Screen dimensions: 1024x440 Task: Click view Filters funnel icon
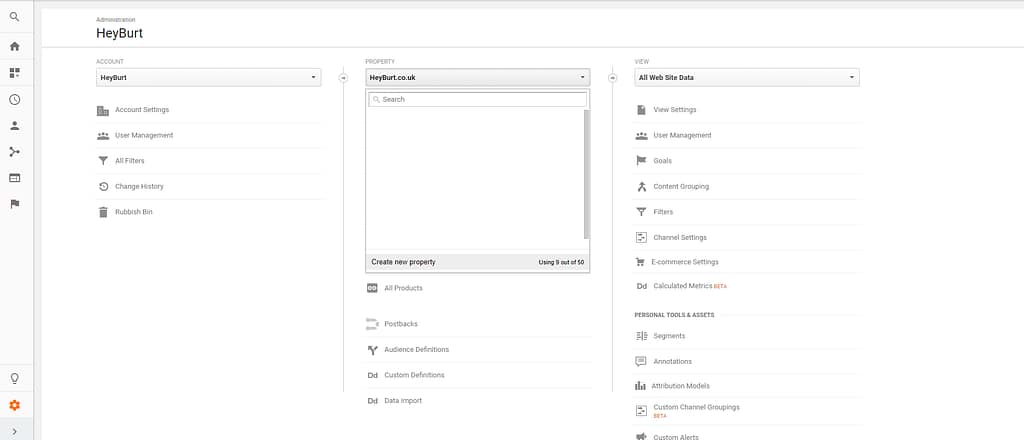[x=641, y=212]
